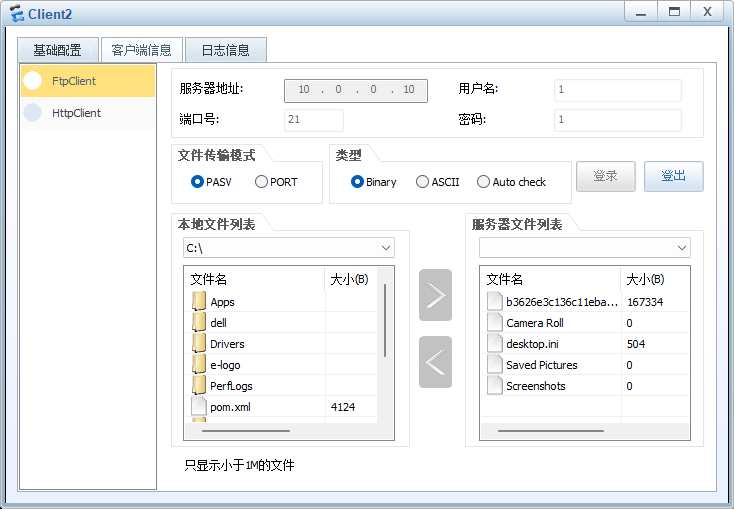The height and width of the screenshot is (509, 734).
Task: Click the download left-arrow transfer button
Action: 435,362
